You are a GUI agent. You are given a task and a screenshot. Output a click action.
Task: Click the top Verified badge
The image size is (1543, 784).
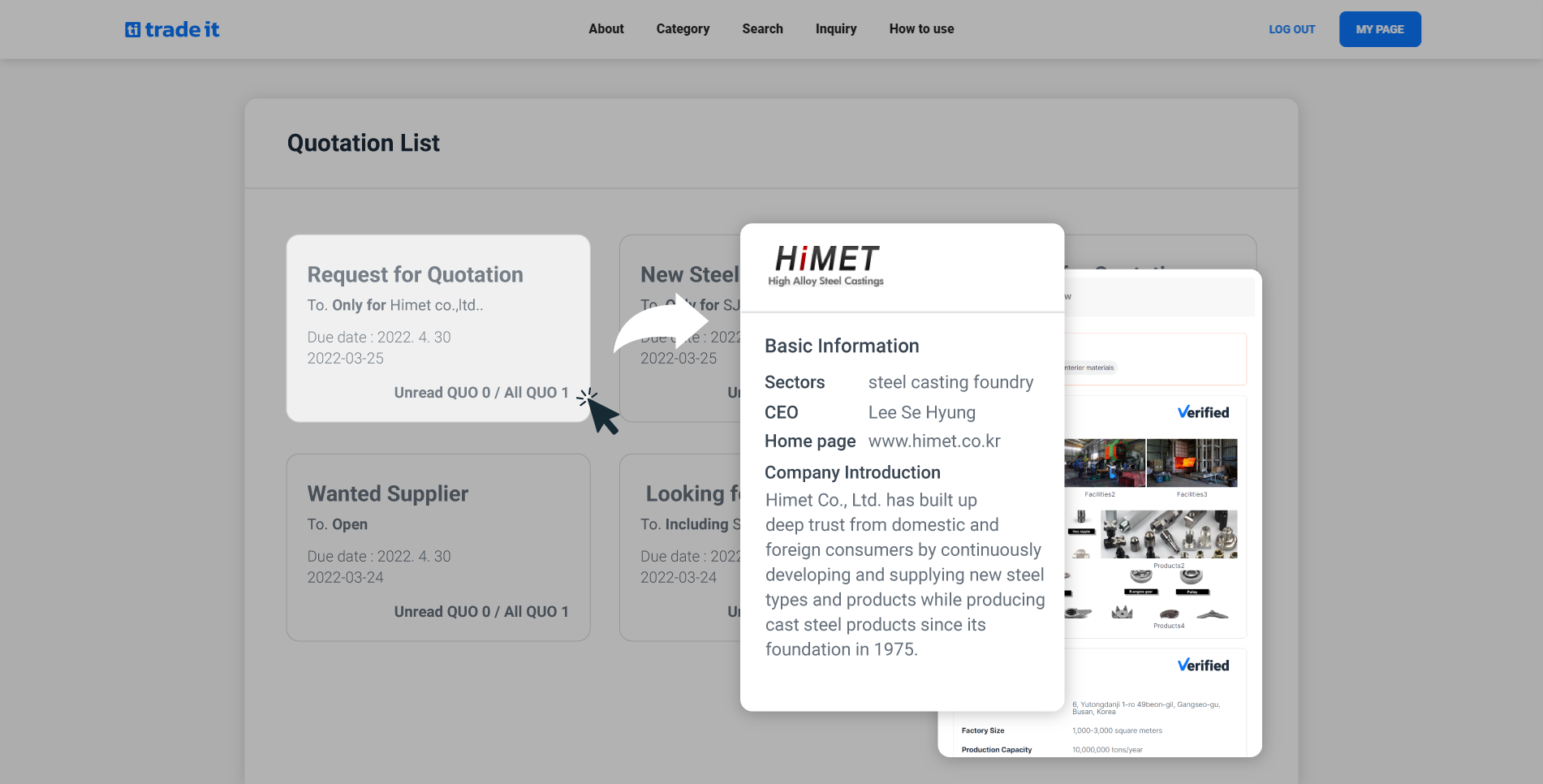point(1203,412)
